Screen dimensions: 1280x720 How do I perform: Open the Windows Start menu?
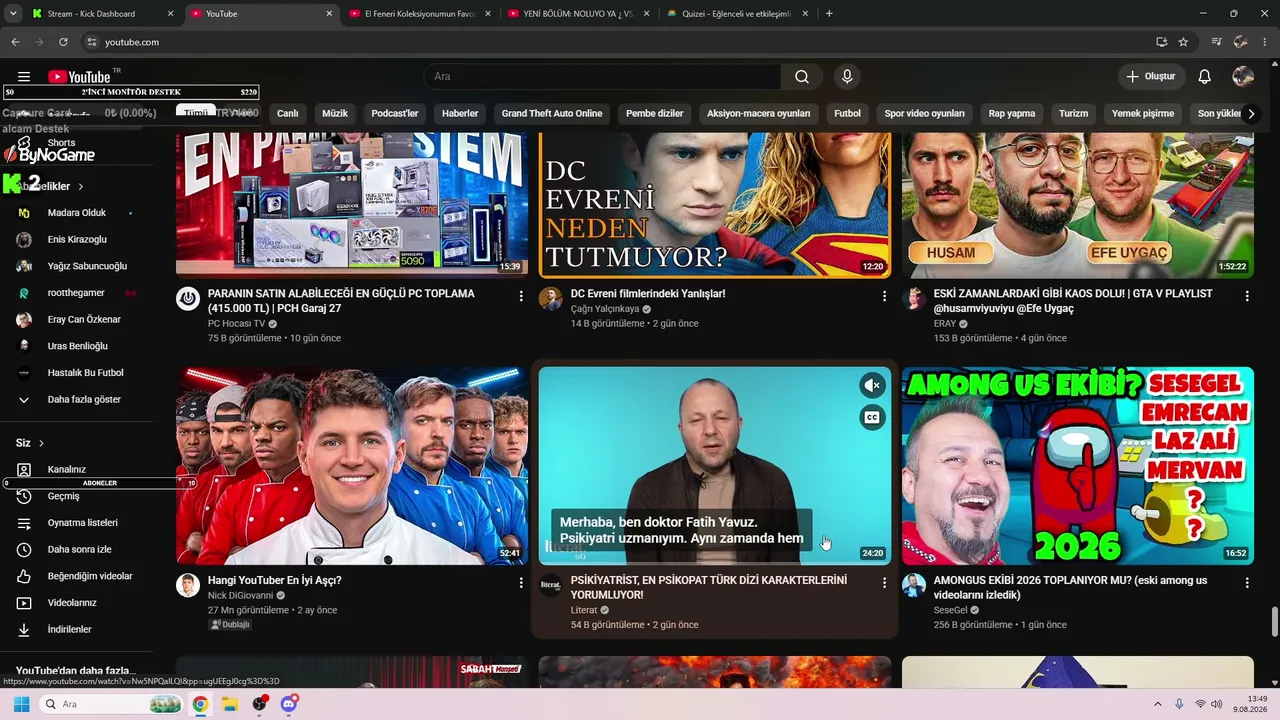(x=21, y=704)
